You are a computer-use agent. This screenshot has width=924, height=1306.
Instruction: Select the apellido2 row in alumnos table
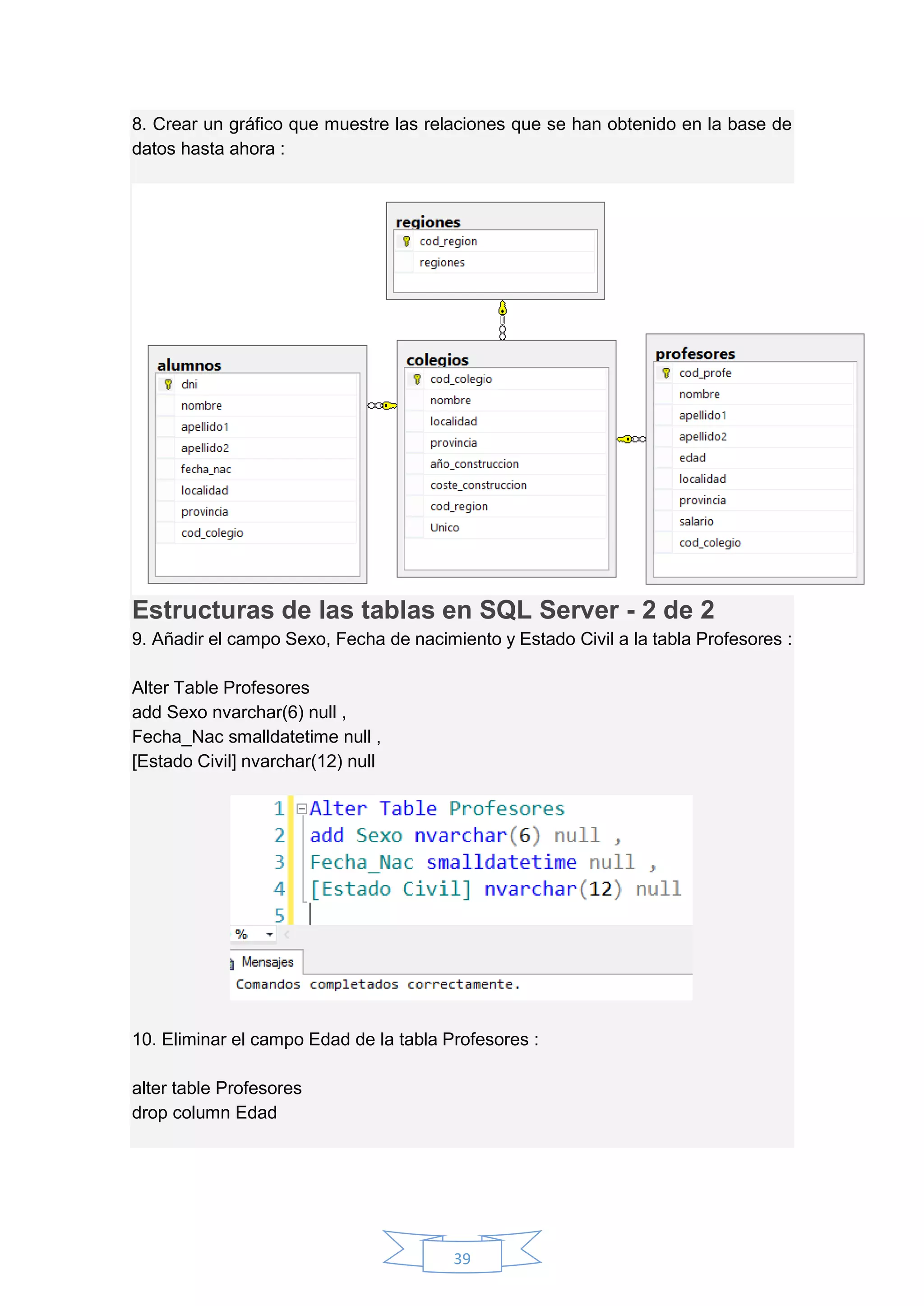click(x=257, y=448)
